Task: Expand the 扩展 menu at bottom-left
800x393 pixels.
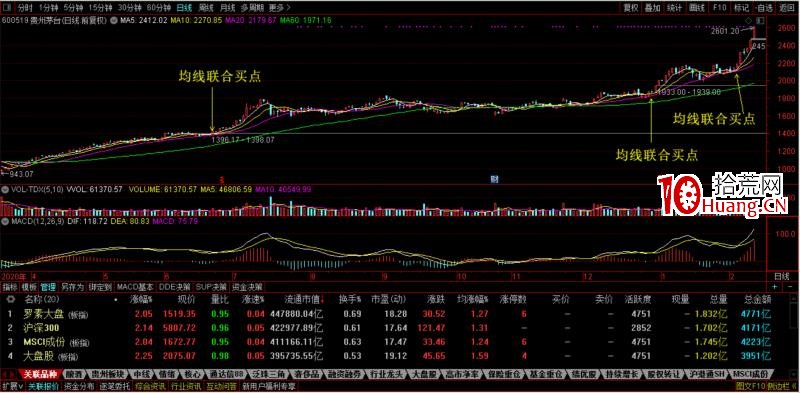Action: click(x=13, y=386)
